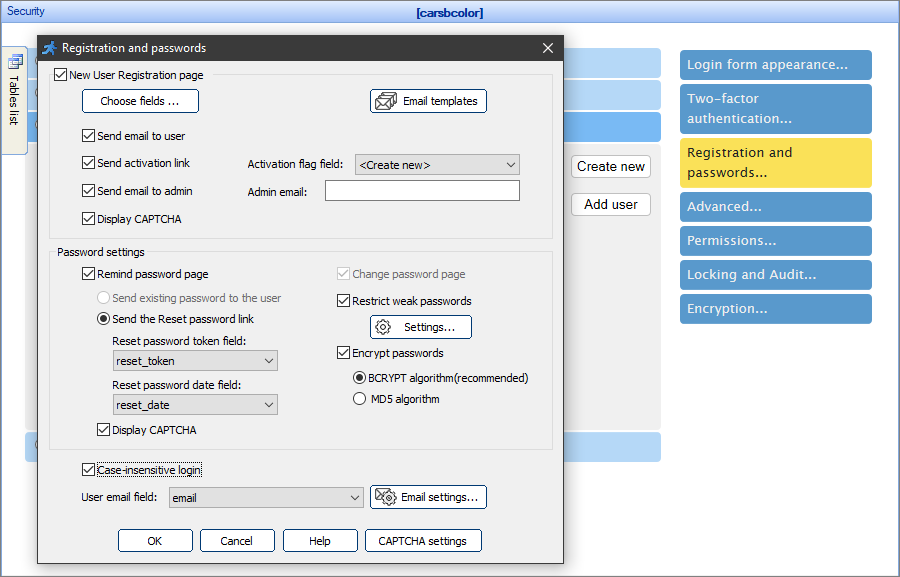Click the Choose fields button

[140, 100]
